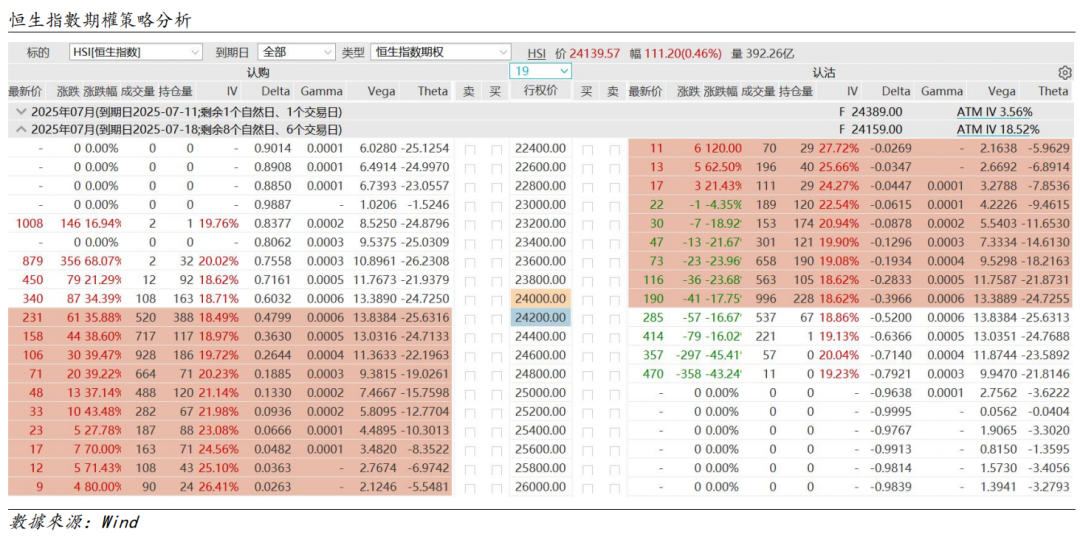Image resolution: width=1080 pixels, height=537 pixels.
Task: Tick call-side 卖 checkbox for strike 24600.00
Action: click(470, 356)
